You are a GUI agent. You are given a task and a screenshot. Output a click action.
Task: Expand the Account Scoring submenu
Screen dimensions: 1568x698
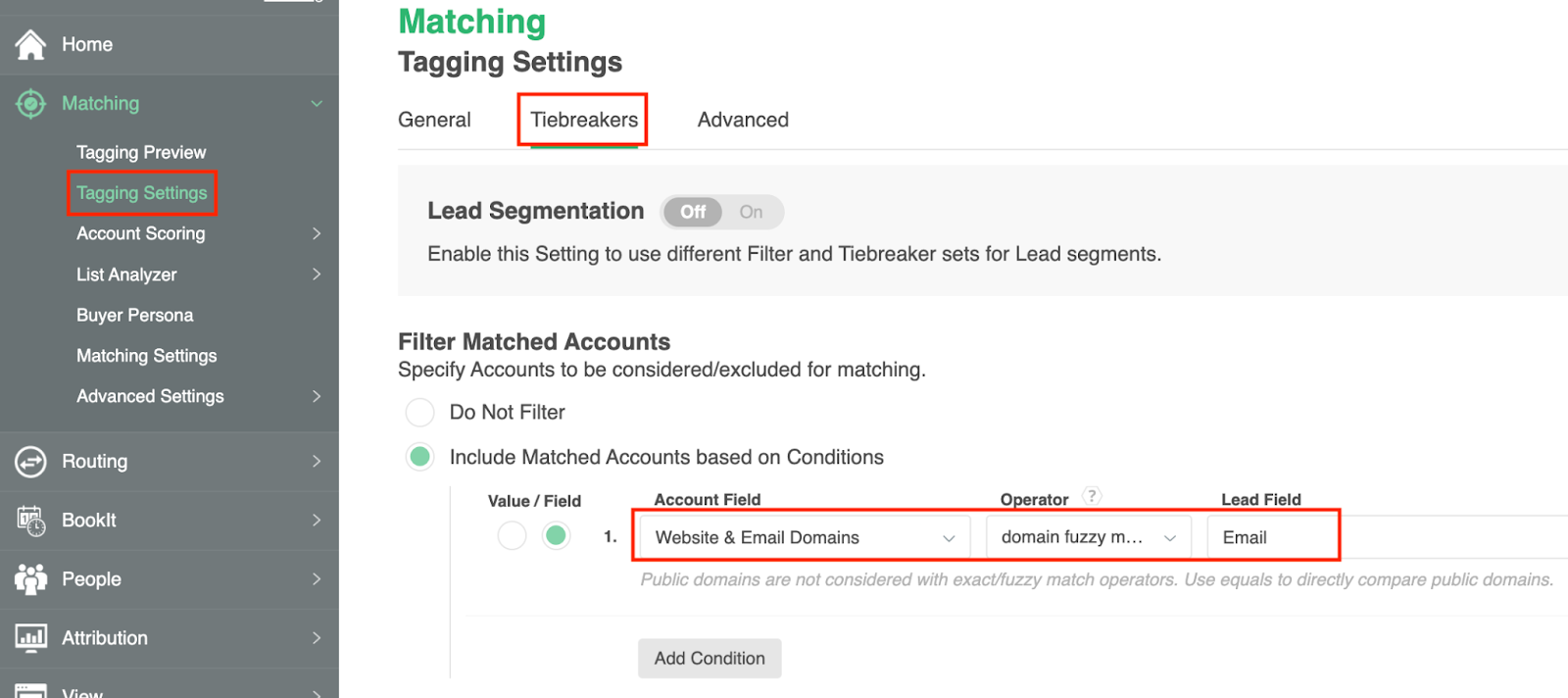click(316, 233)
